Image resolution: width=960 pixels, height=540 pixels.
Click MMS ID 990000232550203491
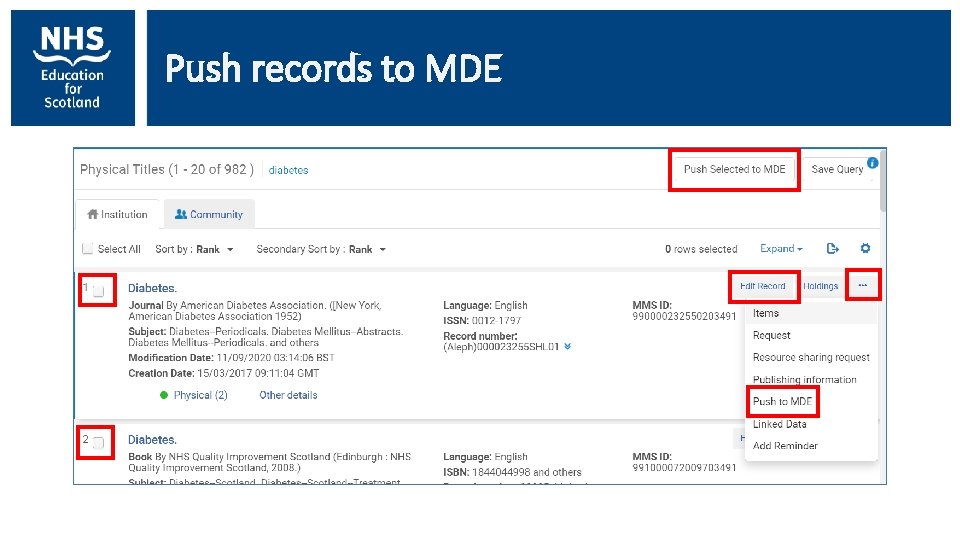pyautogui.click(x=684, y=317)
